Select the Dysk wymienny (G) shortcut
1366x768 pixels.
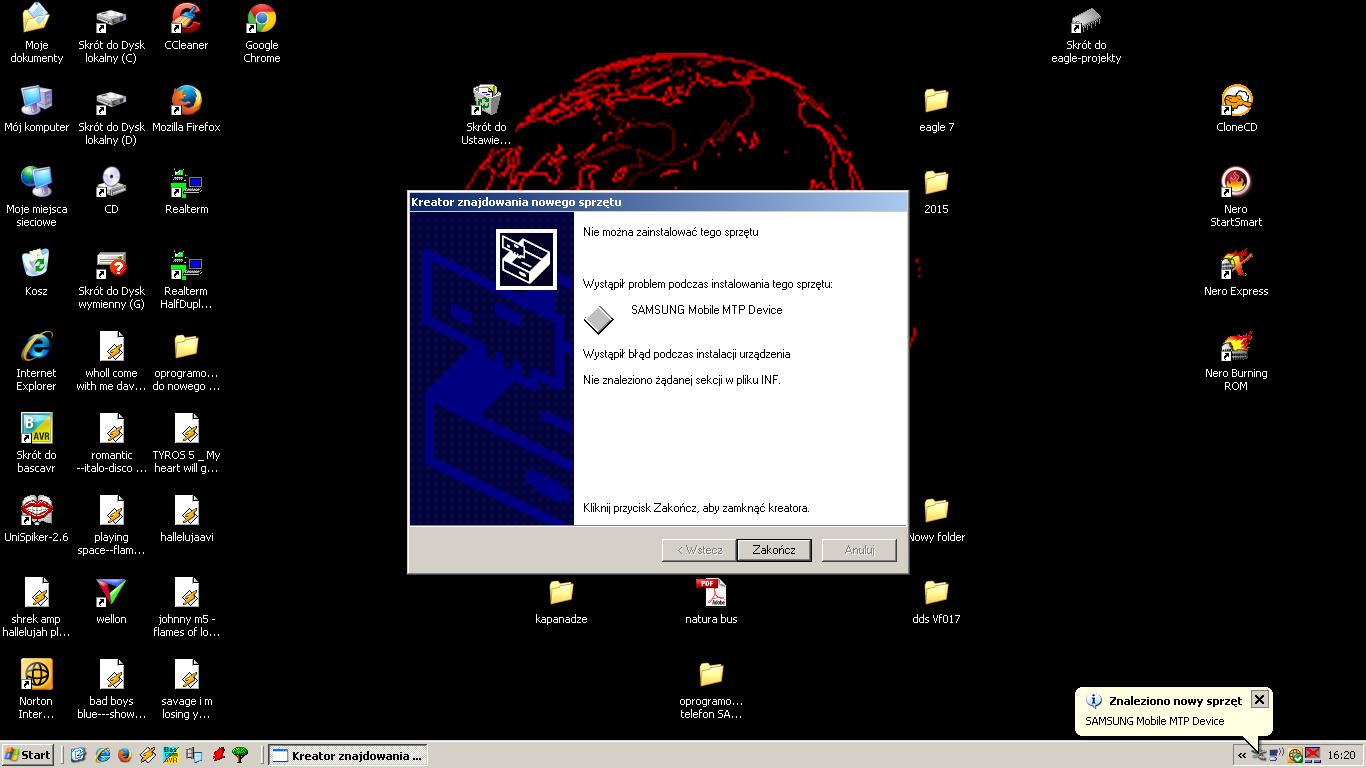(111, 279)
